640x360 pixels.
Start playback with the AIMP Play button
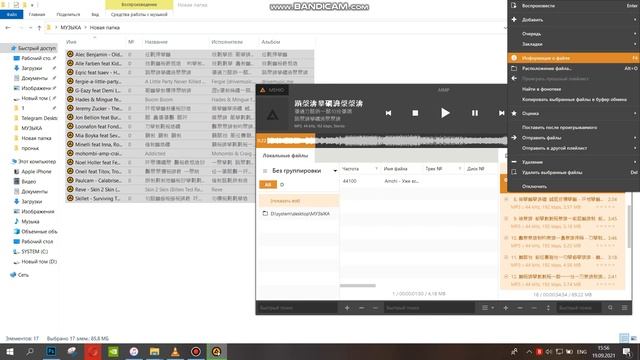point(445,113)
